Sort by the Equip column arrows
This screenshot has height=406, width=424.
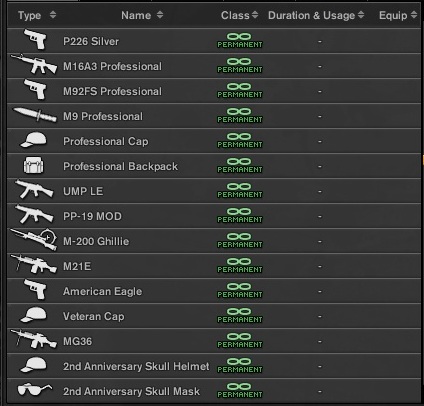[414, 15]
